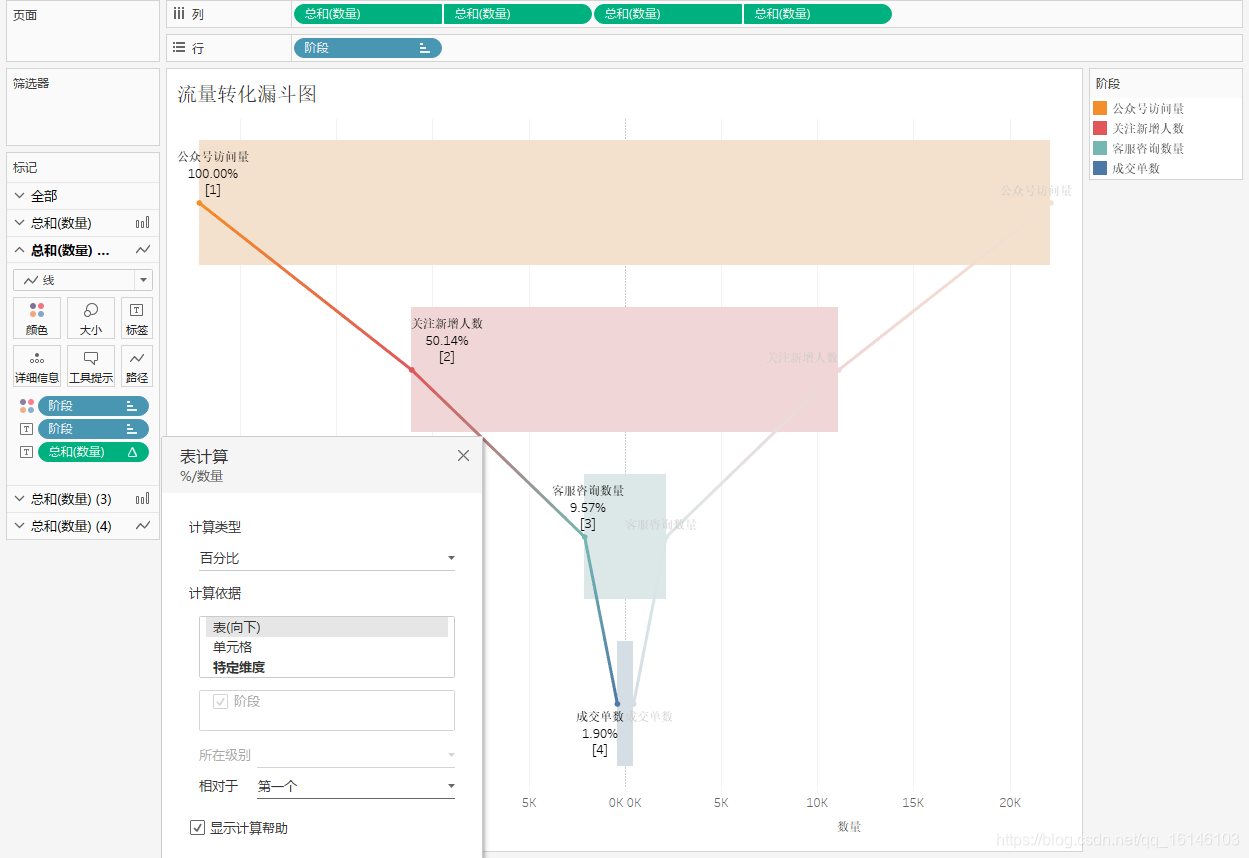The image size is (1249, 858).
Task: Click the 1.90% label in the chart
Action: tap(600, 733)
